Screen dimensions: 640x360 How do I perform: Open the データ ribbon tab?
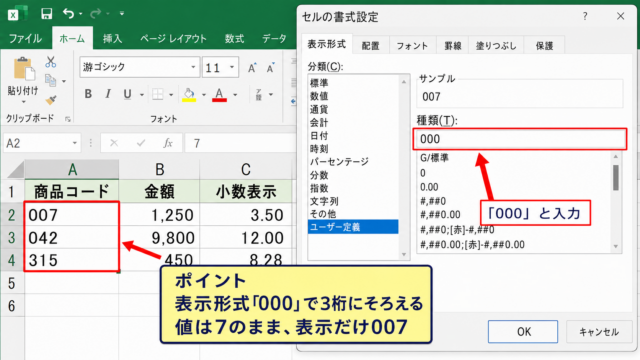pos(274,39)
